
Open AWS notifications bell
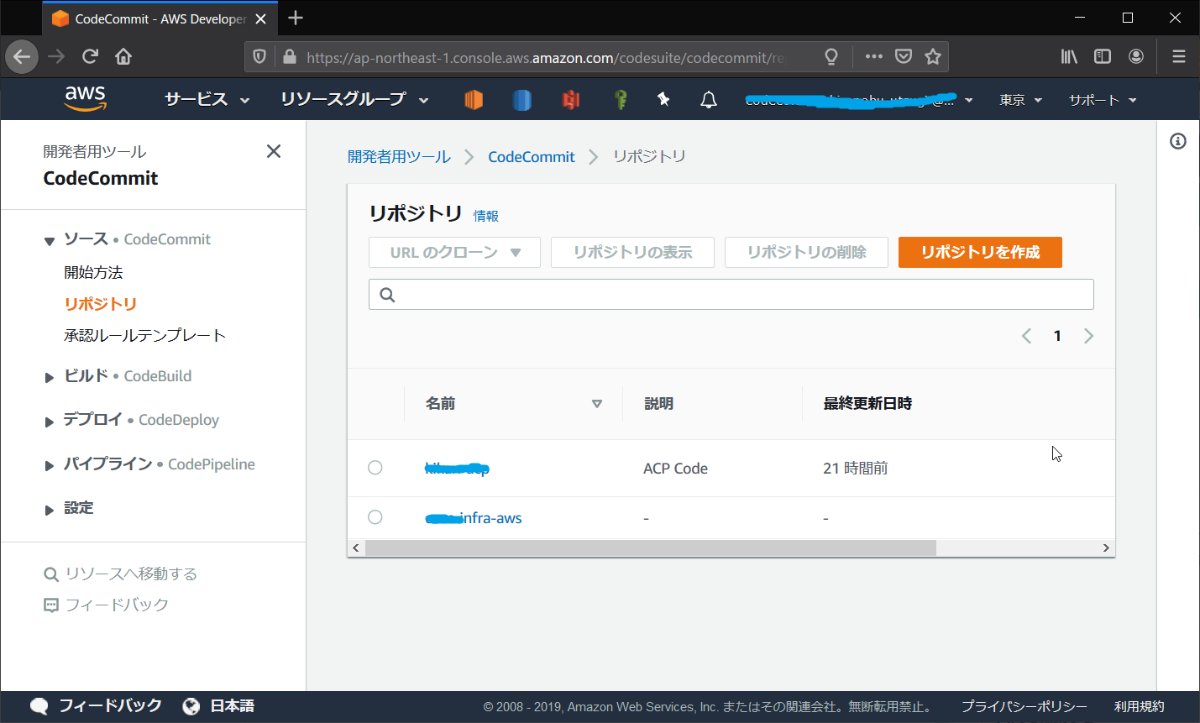tap(709, 99)
